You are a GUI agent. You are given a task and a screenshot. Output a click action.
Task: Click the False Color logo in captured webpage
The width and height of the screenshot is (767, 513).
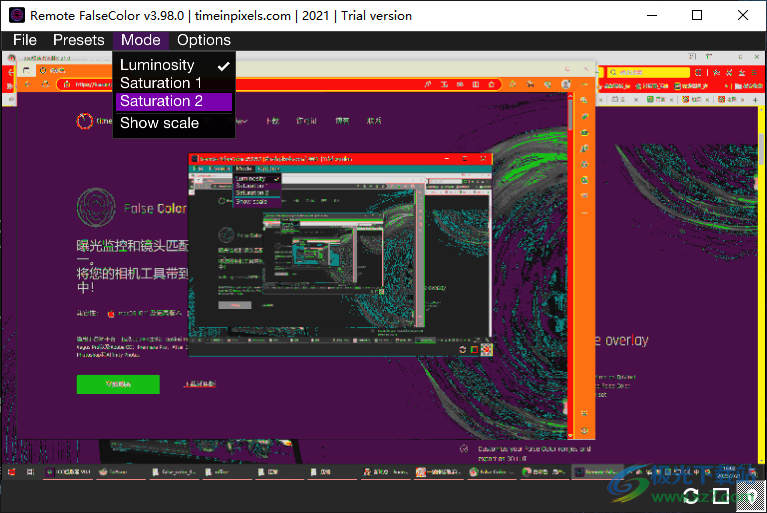(96, 208)
